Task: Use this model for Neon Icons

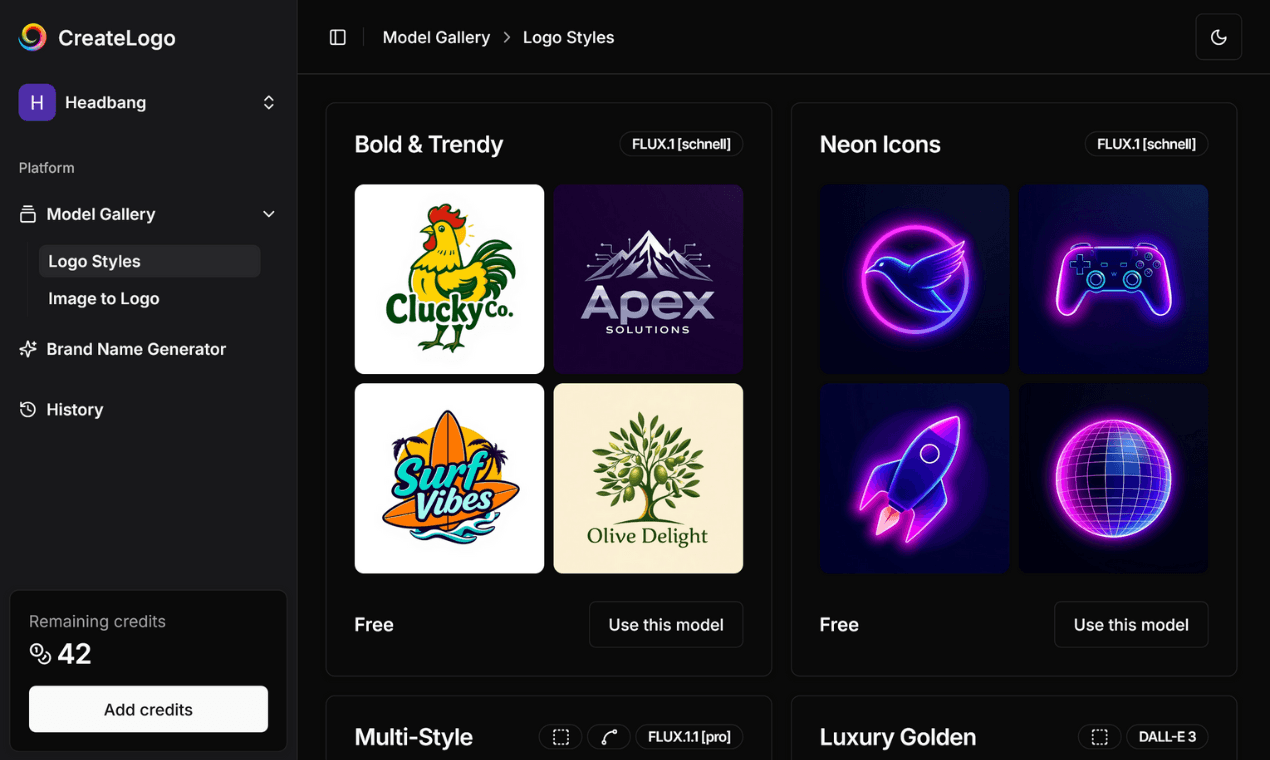Action: [1130, 624]
